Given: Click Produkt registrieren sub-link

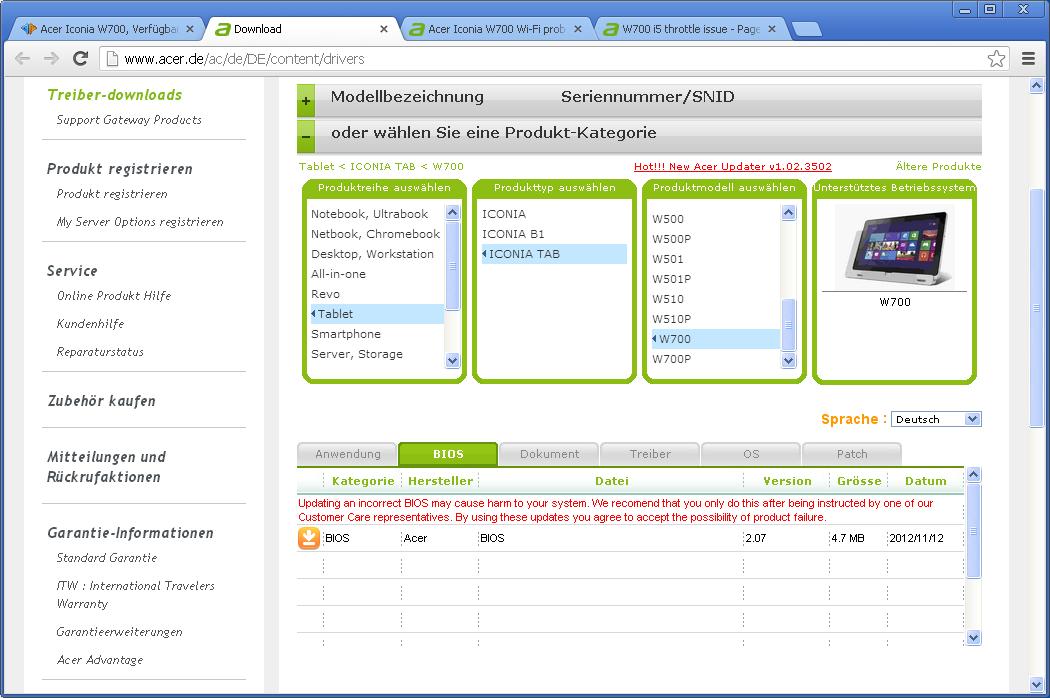Looking at the screenshot, I should point(112,194).
